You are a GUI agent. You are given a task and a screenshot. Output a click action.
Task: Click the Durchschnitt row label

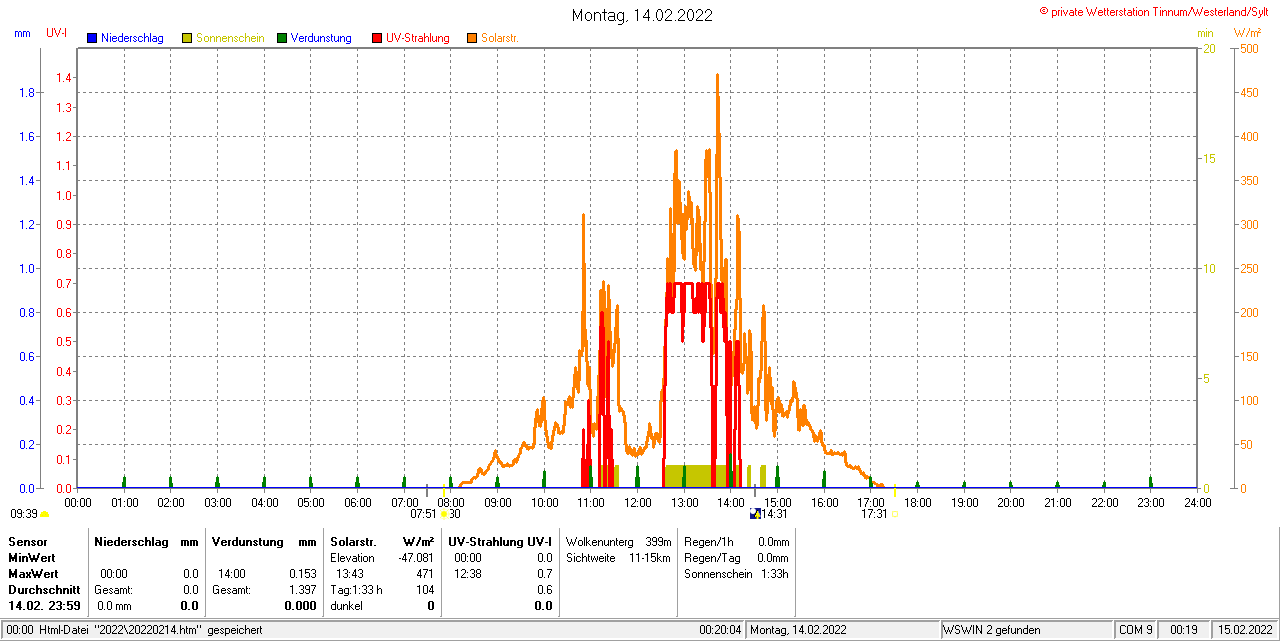(x=44, y=589)
